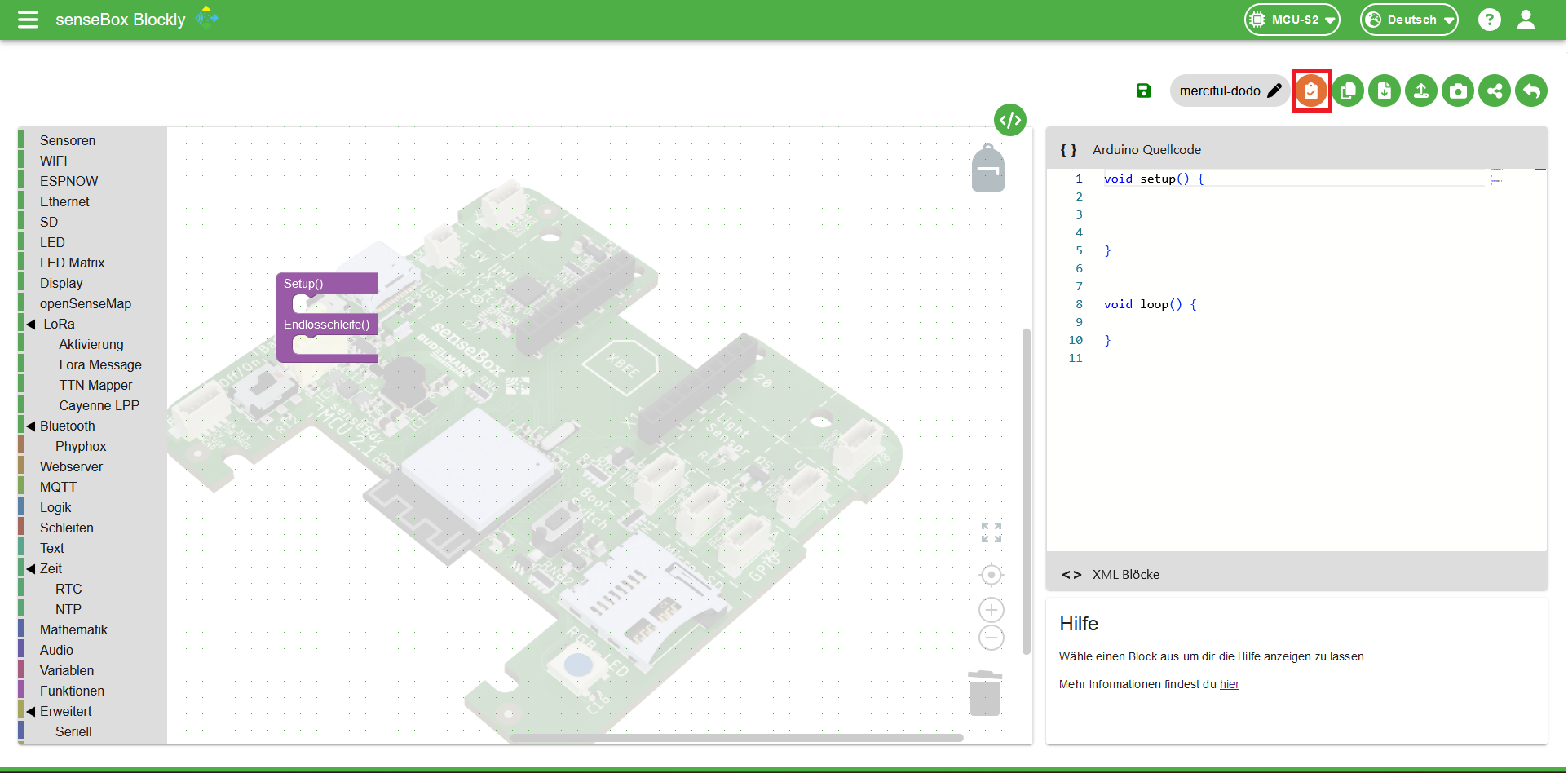Open the help question mark icon
The height and width of the screenshot is (773, 1568).
pos(1489,20)
